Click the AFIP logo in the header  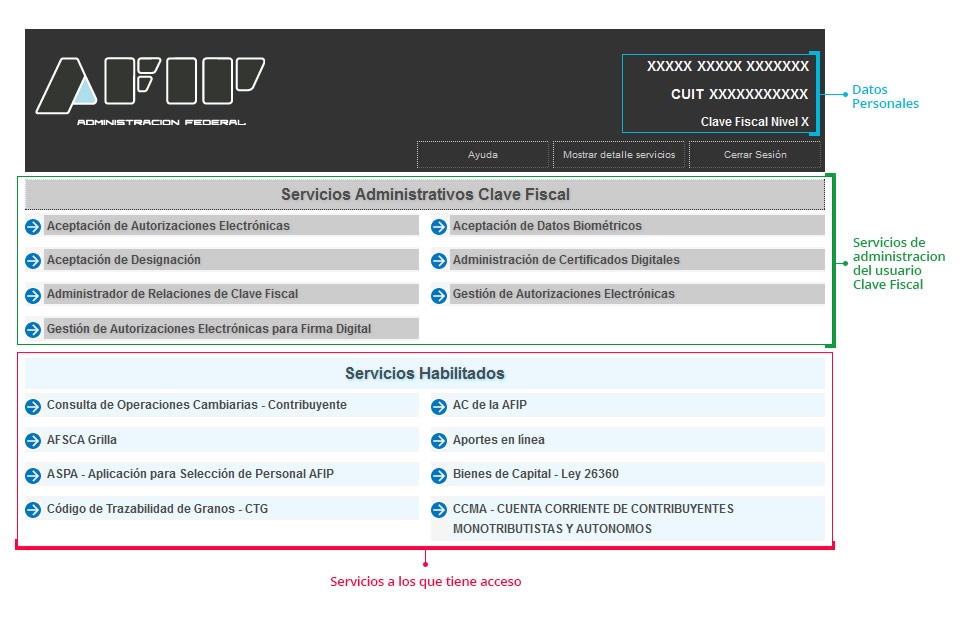coord(150,90)
